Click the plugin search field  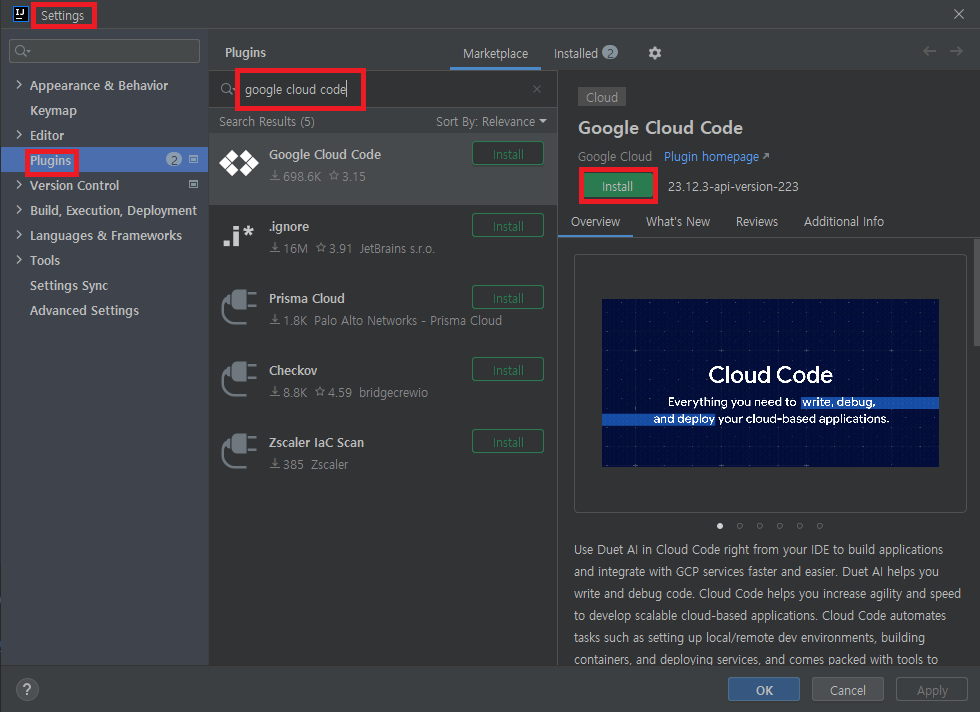pyautogui.click(x=382, y=89)
